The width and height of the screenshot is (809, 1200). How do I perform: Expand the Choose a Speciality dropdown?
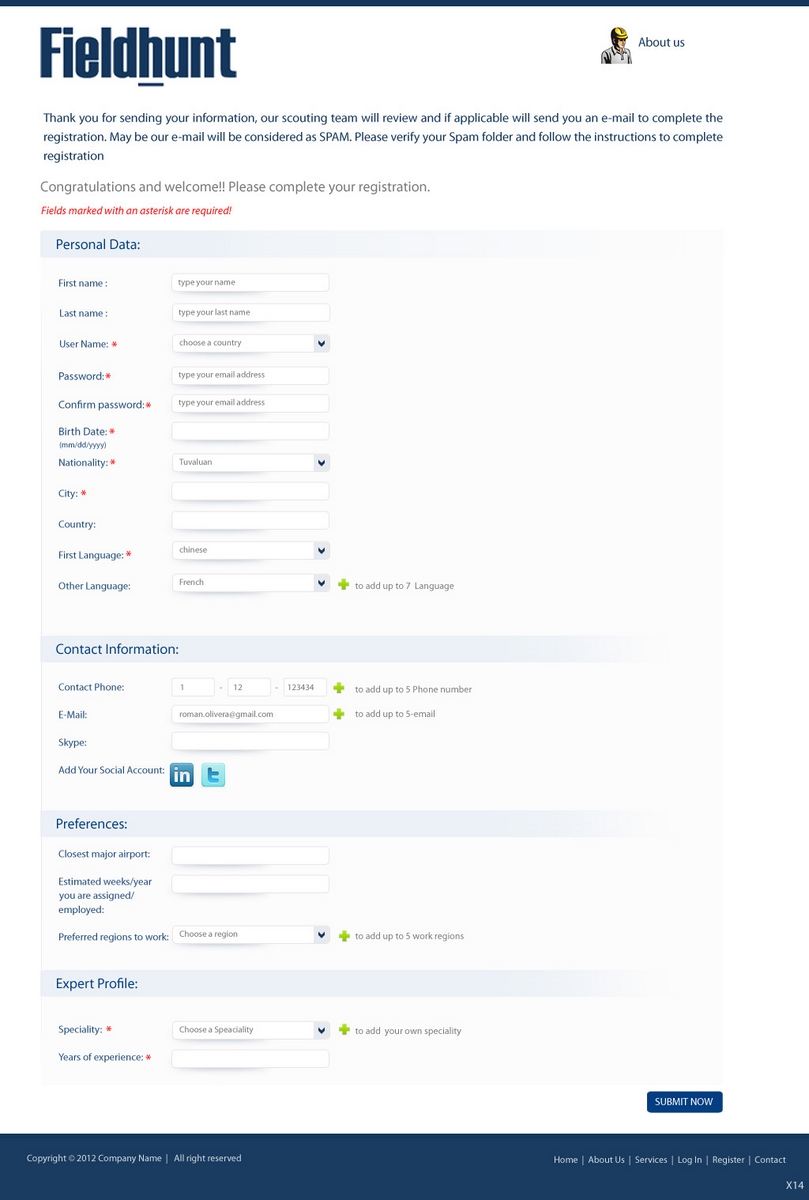pos(251,1030)
